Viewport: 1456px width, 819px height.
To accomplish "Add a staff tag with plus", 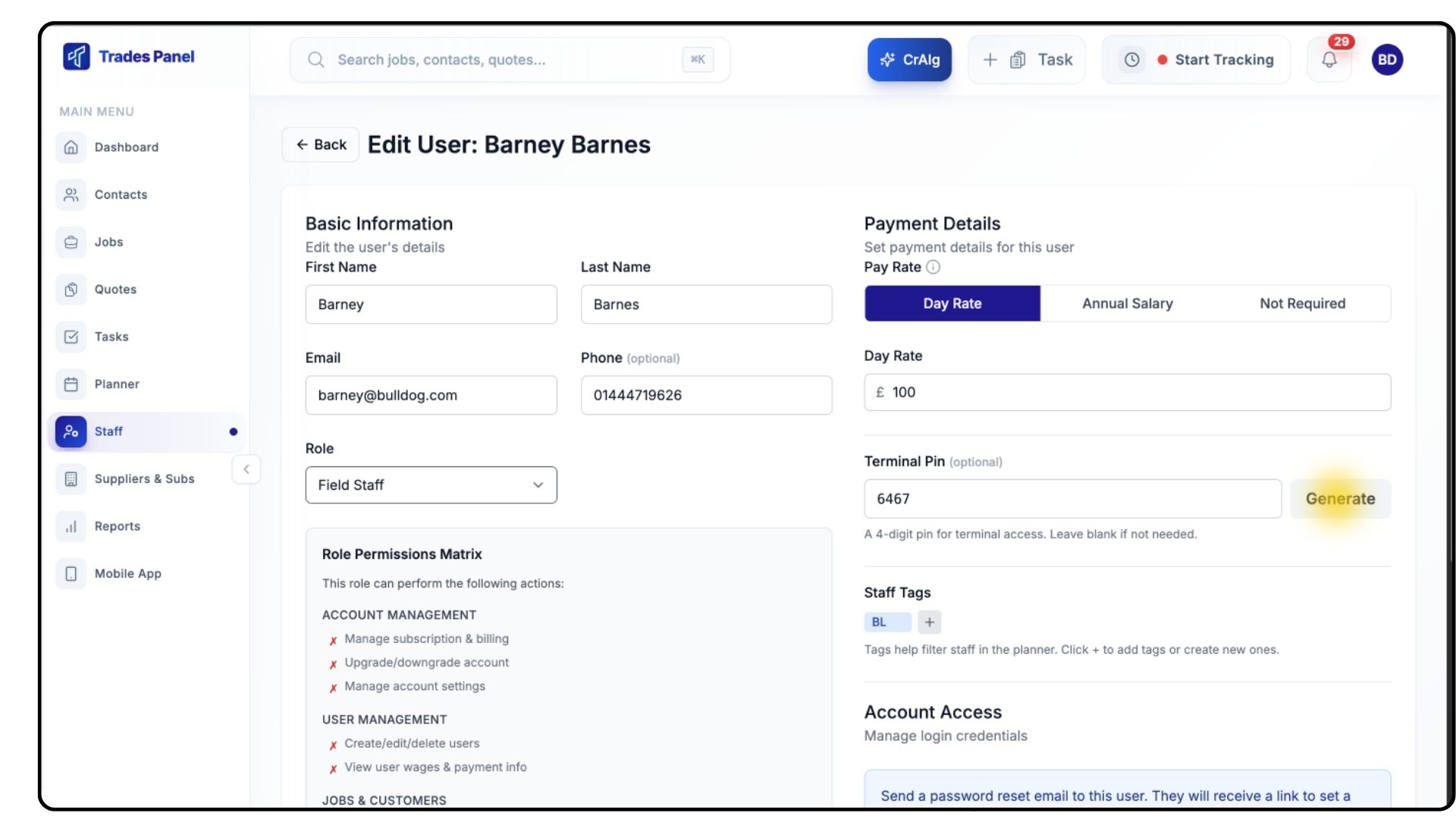I will (929, 622).
